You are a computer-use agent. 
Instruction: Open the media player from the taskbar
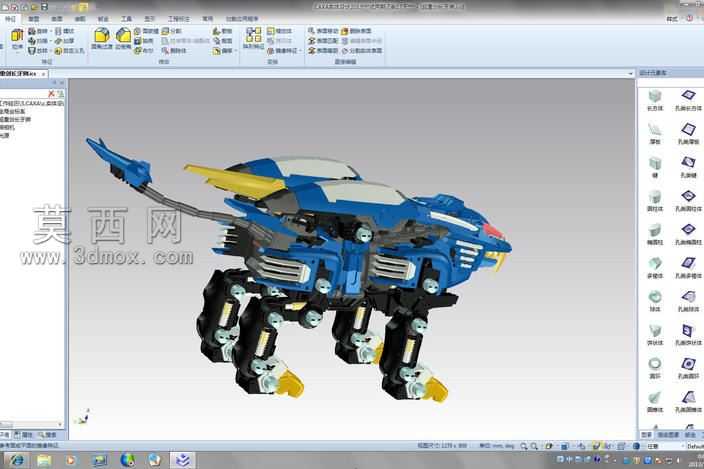[71, 460]
